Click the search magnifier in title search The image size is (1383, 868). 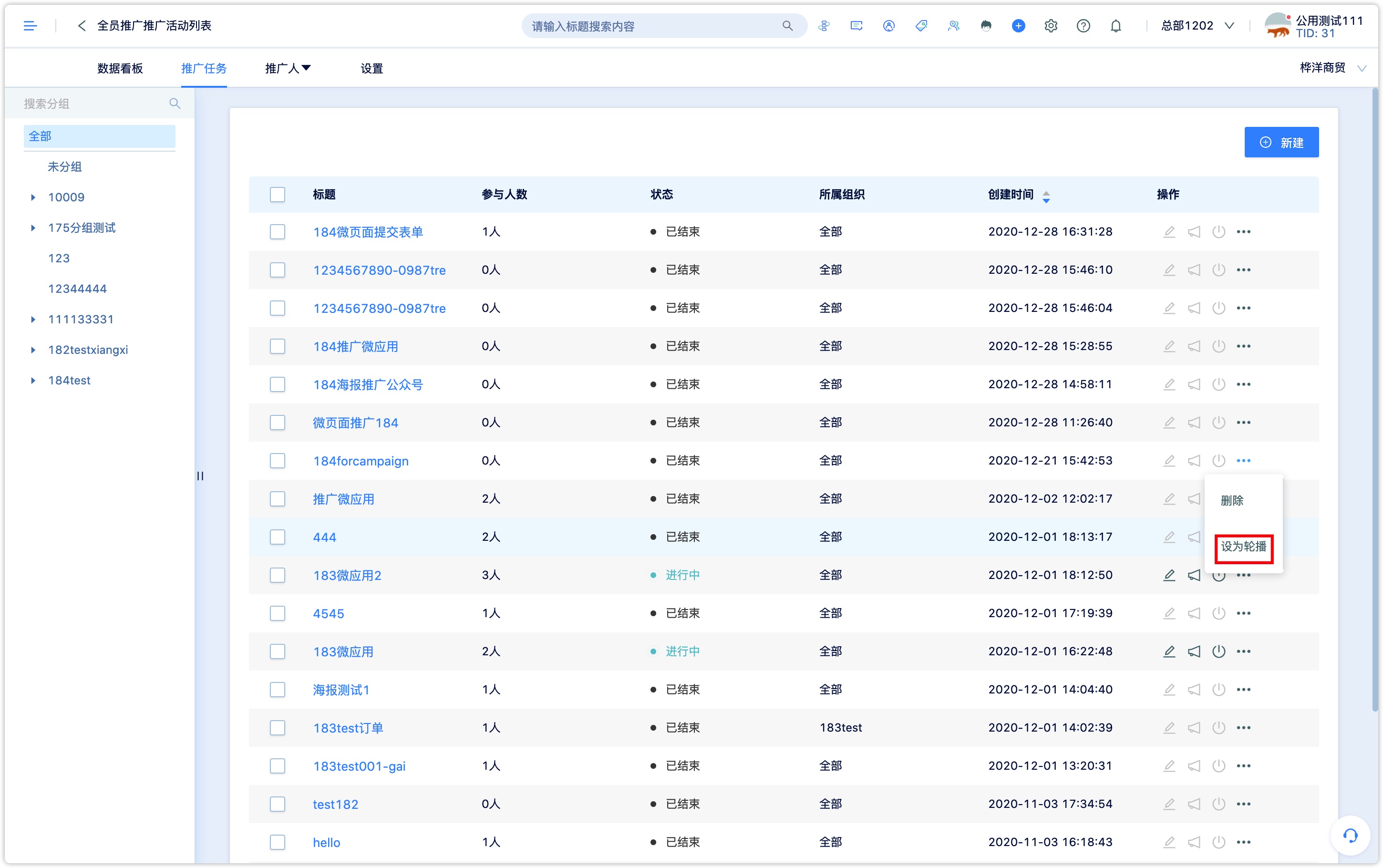(x=787, y=26)
